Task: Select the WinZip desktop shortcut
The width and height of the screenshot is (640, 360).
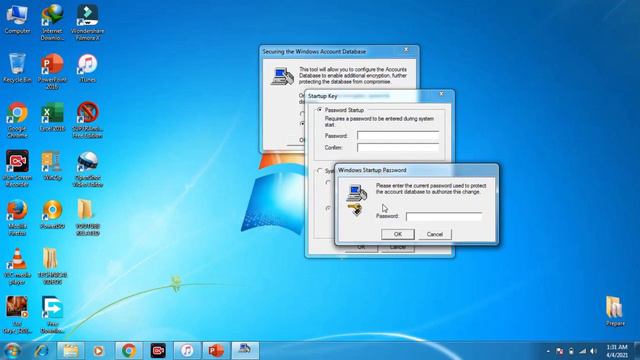Action: click(x=52, y=166)
